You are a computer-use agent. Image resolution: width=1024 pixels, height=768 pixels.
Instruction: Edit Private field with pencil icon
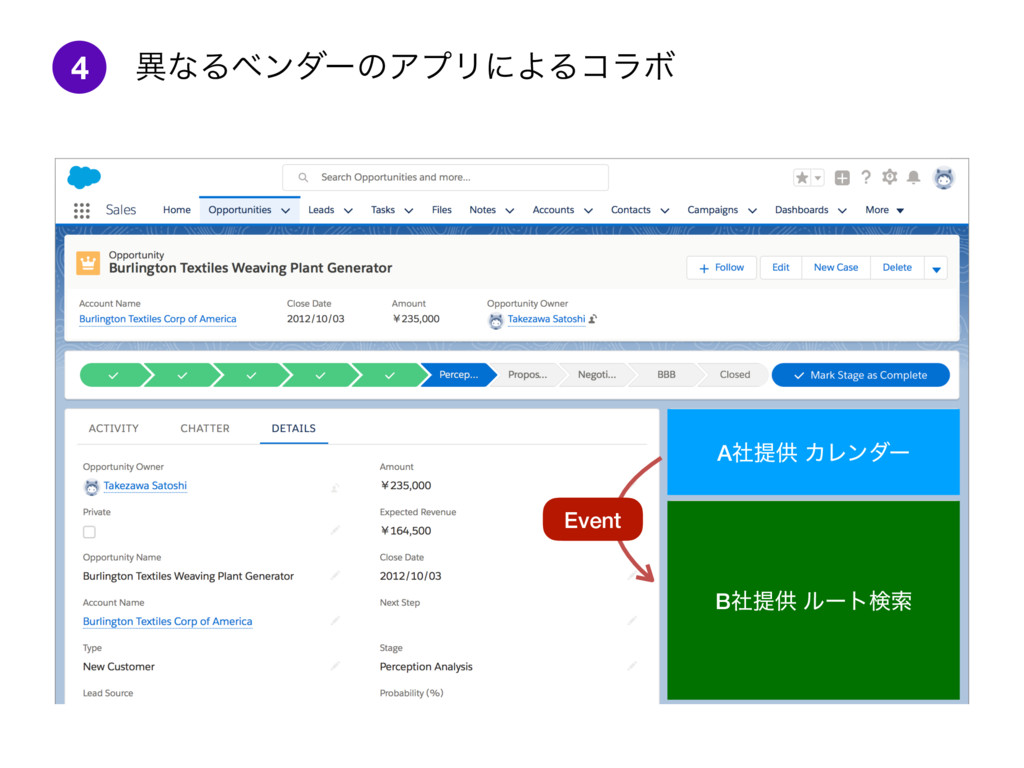pyautogui.click(x=335, y=530)
